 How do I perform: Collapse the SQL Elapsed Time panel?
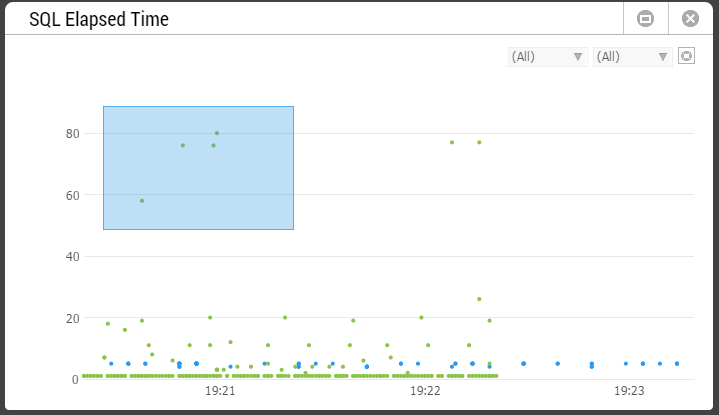pyautogui.click(x=645, y=19)
